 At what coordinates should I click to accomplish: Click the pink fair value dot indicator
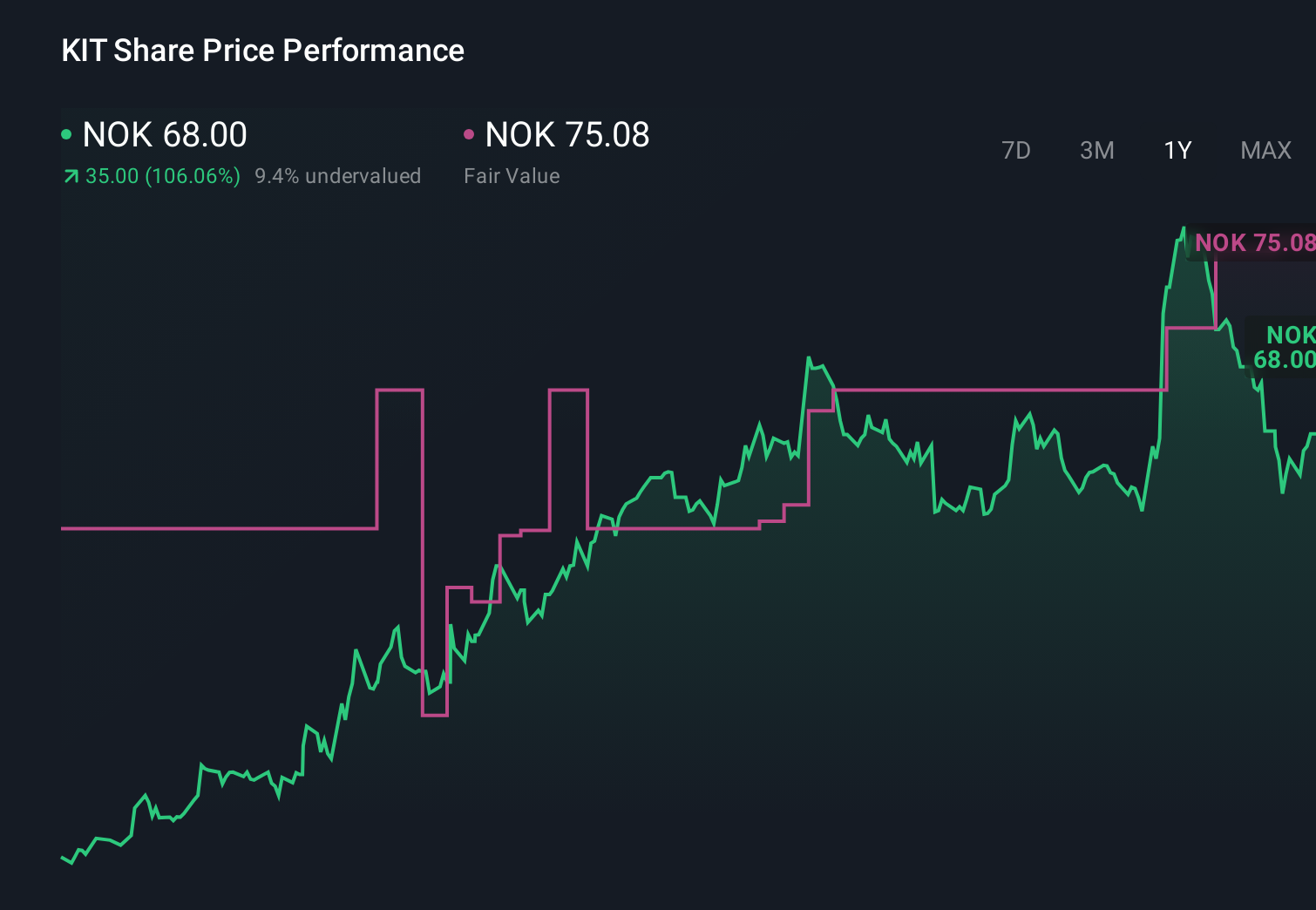(471, 133)
